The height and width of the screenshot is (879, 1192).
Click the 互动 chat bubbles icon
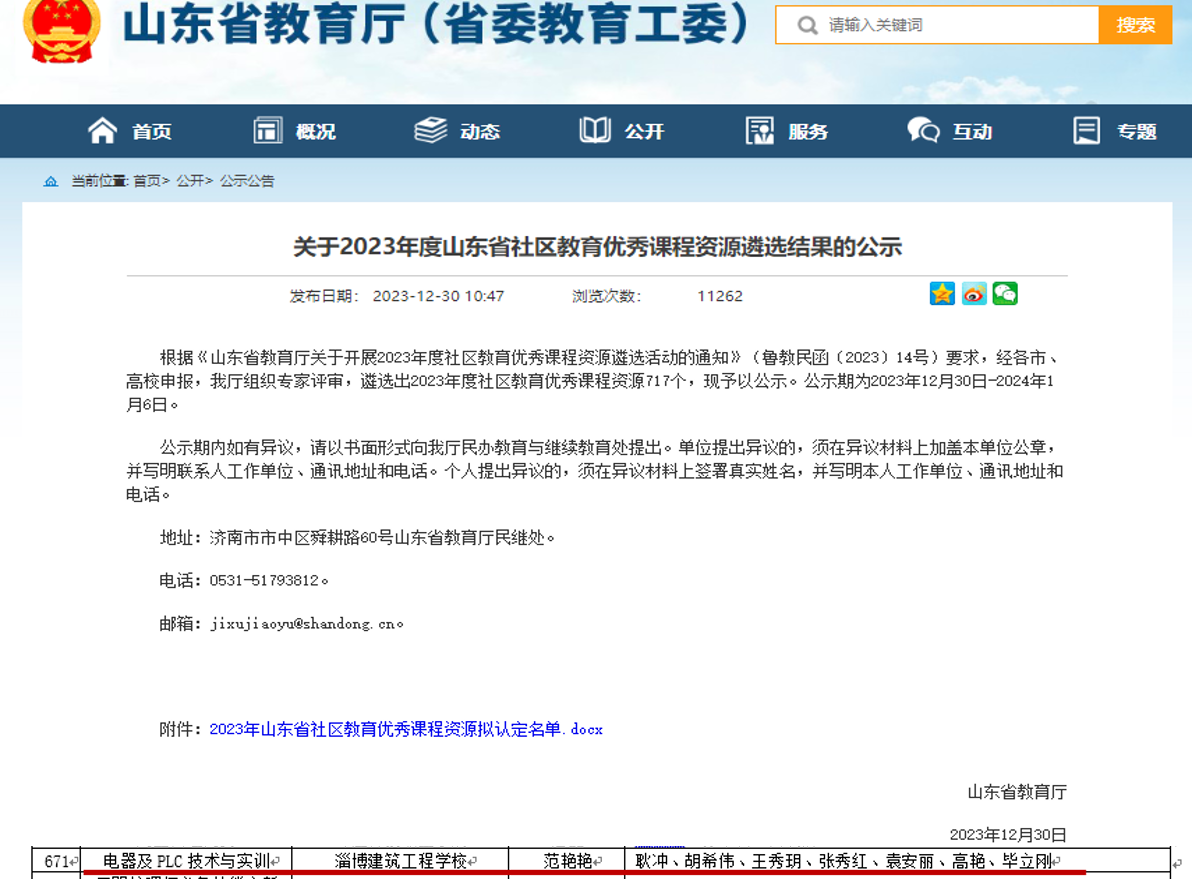coord(924,131)
